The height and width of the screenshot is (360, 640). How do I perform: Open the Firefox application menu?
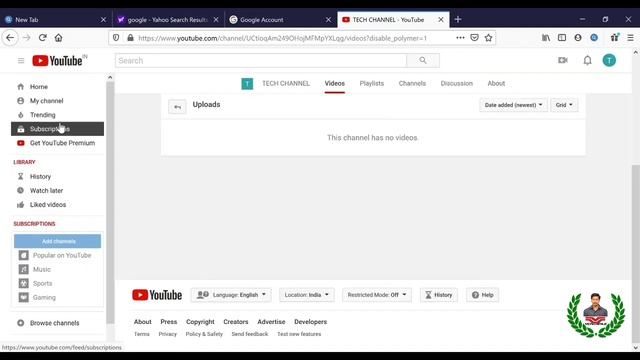(630, 38)
